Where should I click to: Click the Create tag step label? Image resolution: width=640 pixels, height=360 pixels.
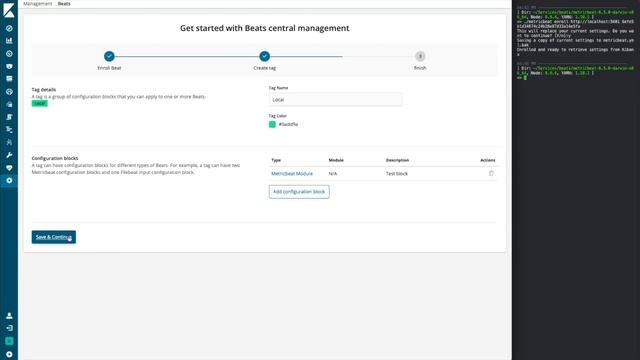(x=264, y=68)
